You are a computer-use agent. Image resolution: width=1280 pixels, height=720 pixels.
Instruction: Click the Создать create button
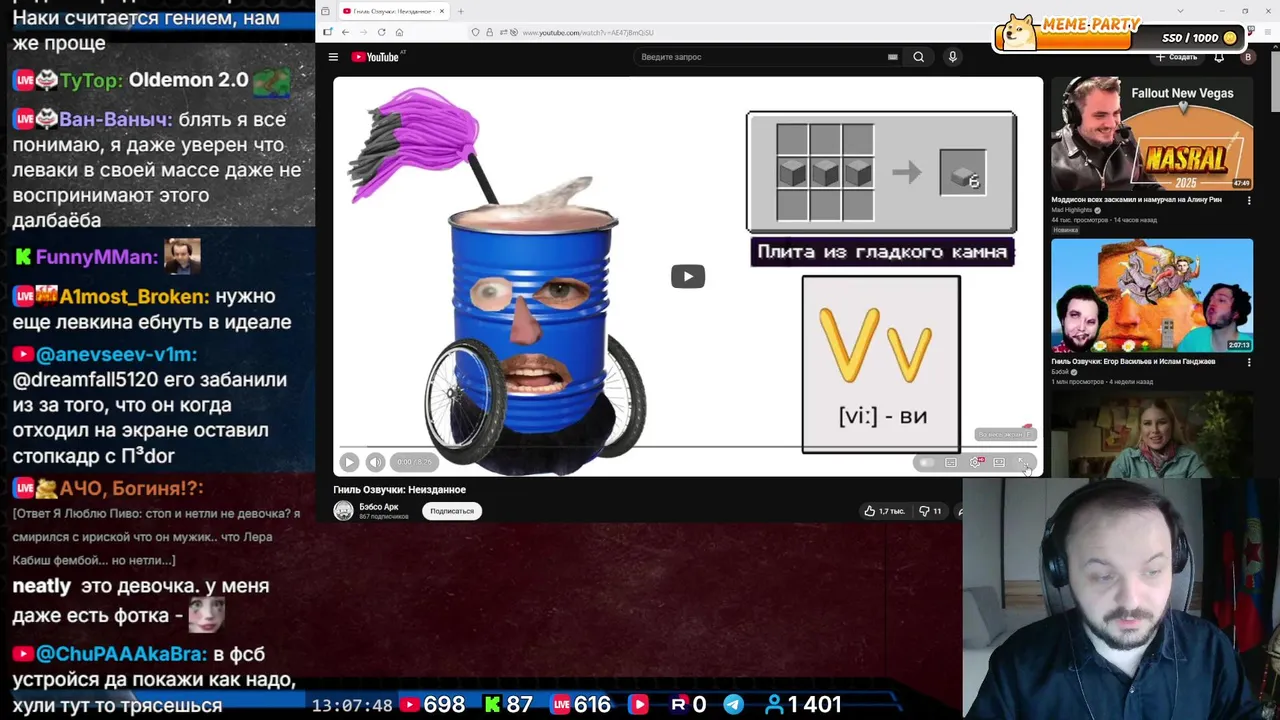[x=1177, y=57]
